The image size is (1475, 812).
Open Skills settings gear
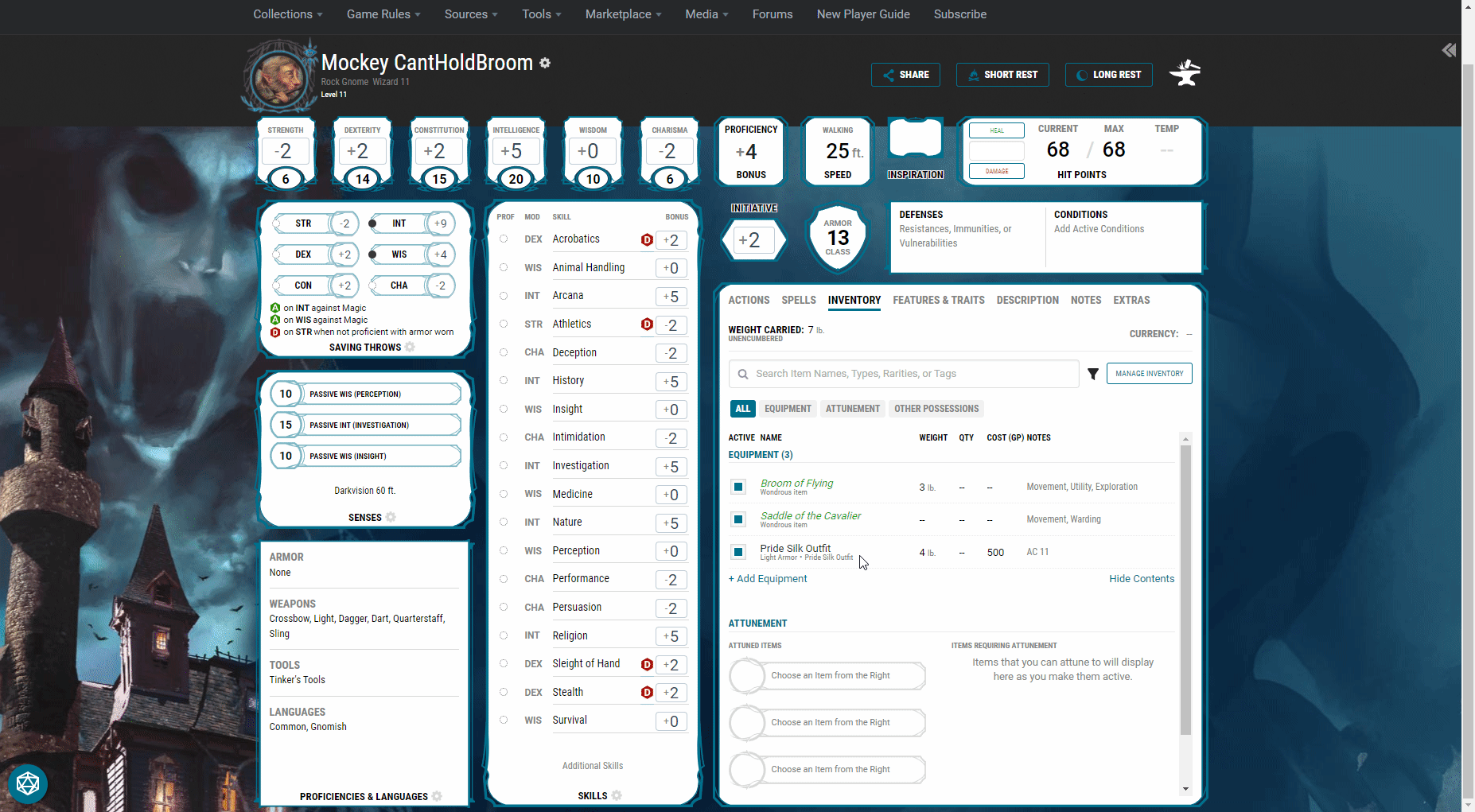point(617,795)
